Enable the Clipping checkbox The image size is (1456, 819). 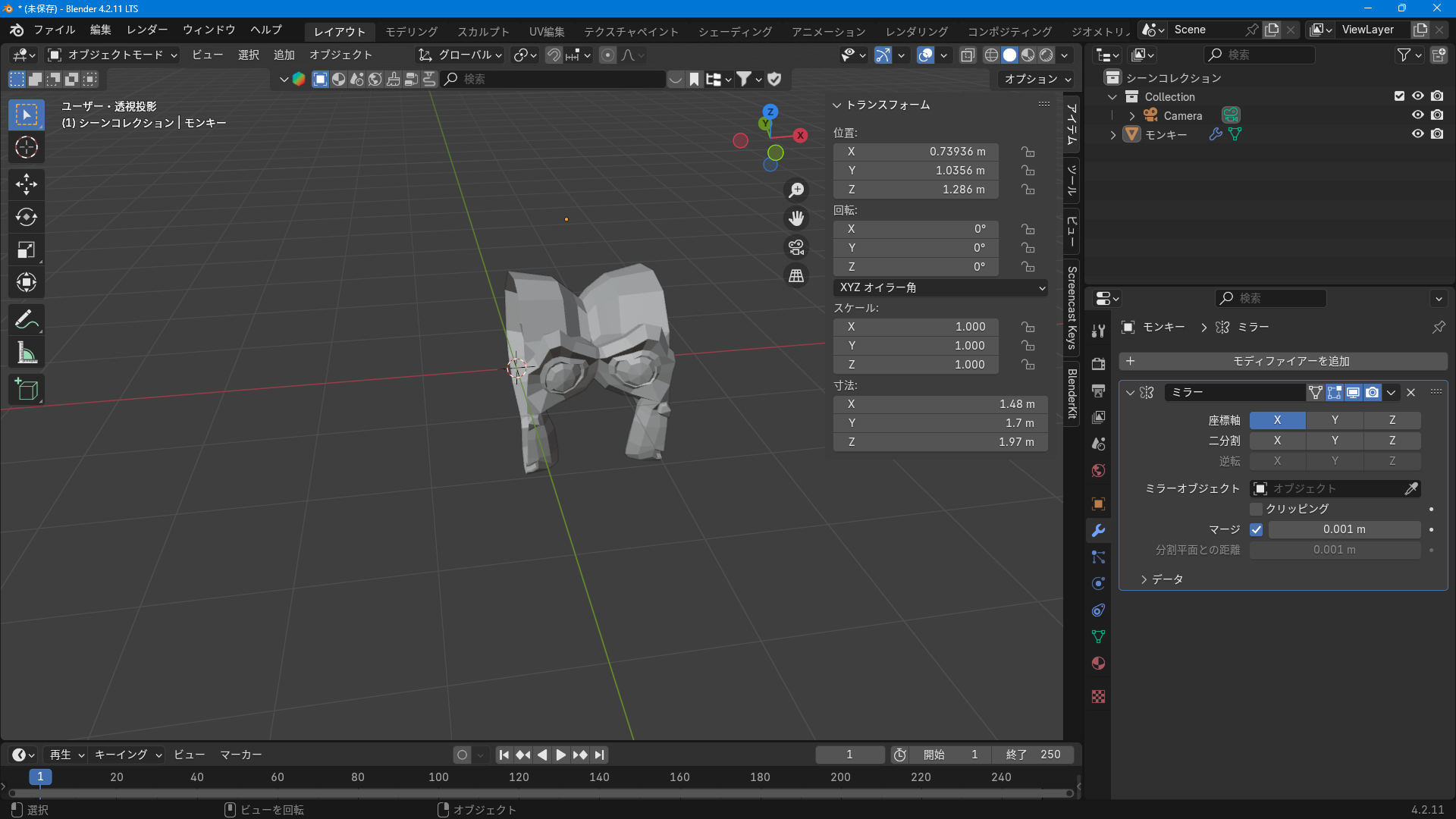[x=1256, y=509]
